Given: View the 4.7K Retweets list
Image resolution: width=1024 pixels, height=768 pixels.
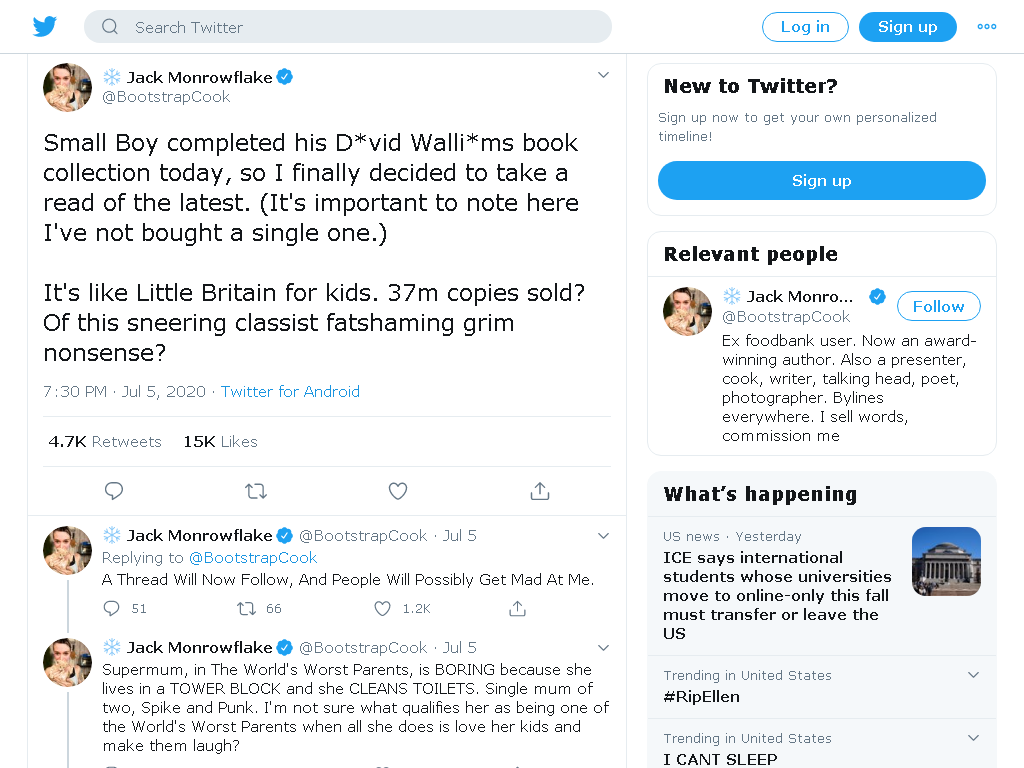Looking at the screenshot, I should click(104, 441).
